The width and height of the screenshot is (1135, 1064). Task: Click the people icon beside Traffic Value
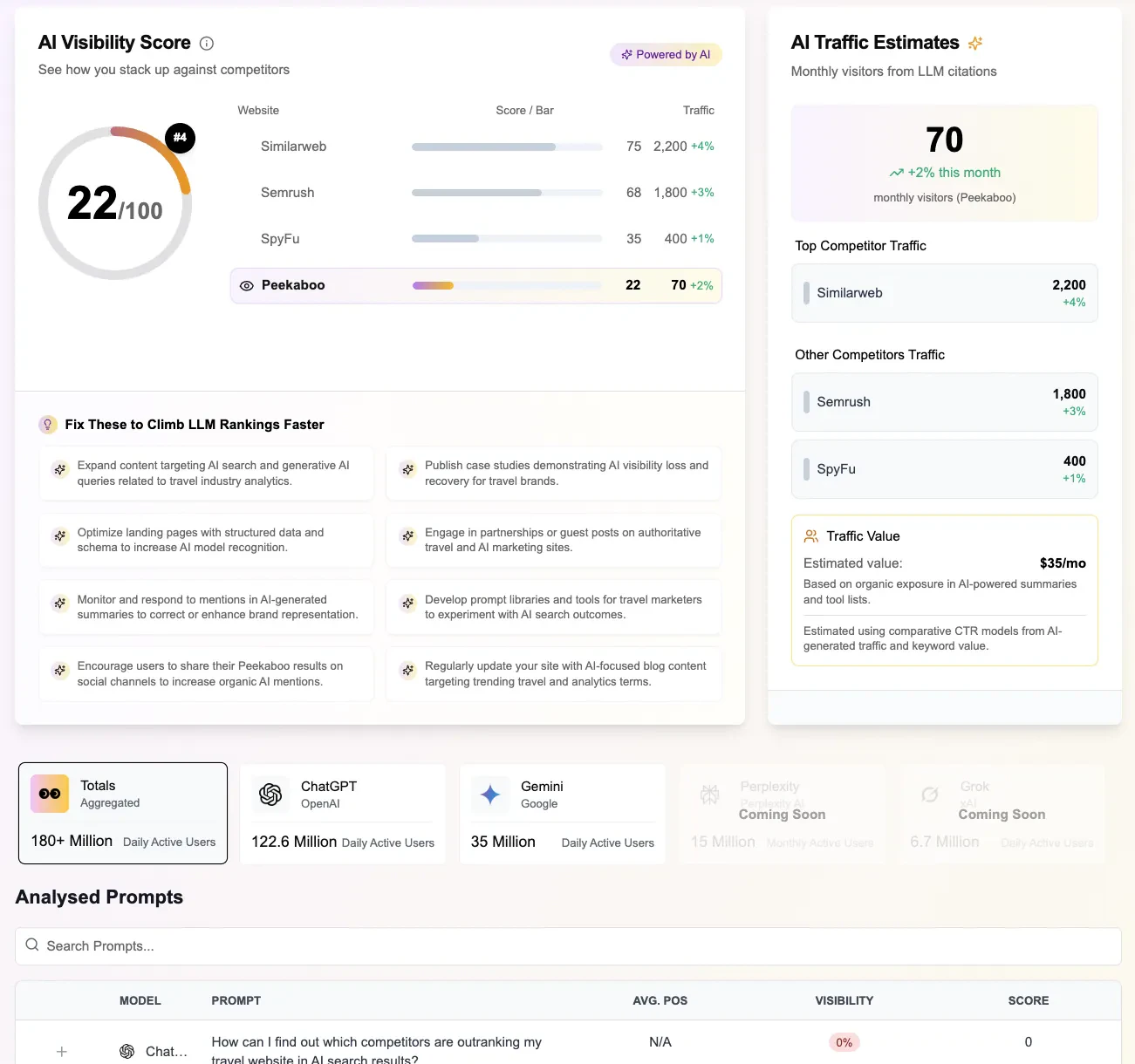[x=811, y=536]
